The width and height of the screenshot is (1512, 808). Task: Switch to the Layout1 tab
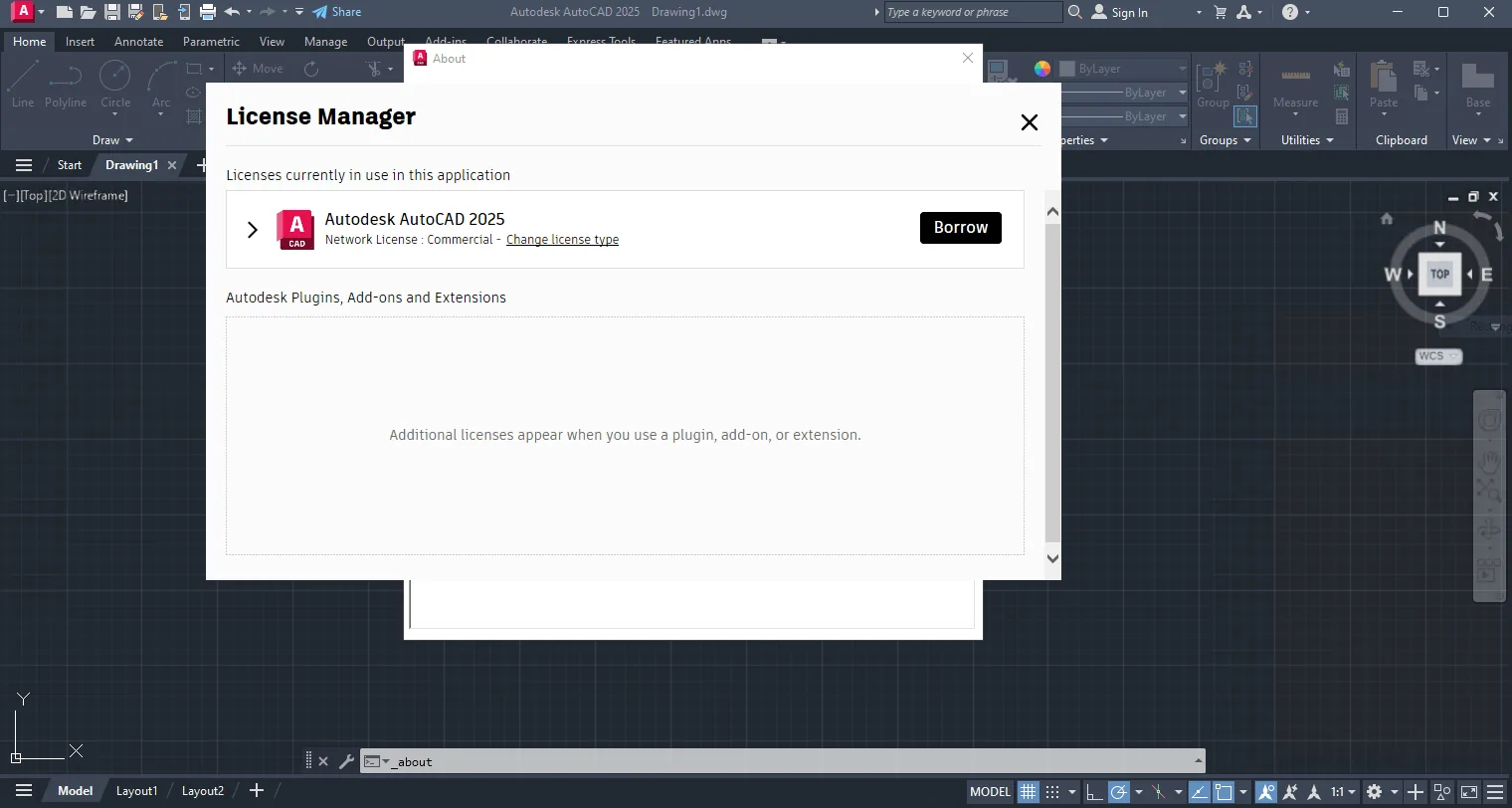136,791
